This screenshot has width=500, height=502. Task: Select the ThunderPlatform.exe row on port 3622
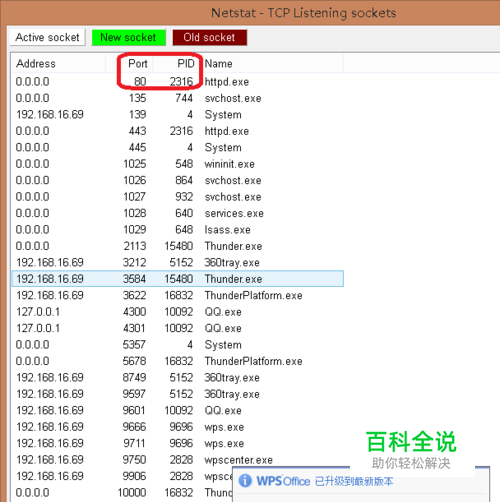click(x=178, y=295)
